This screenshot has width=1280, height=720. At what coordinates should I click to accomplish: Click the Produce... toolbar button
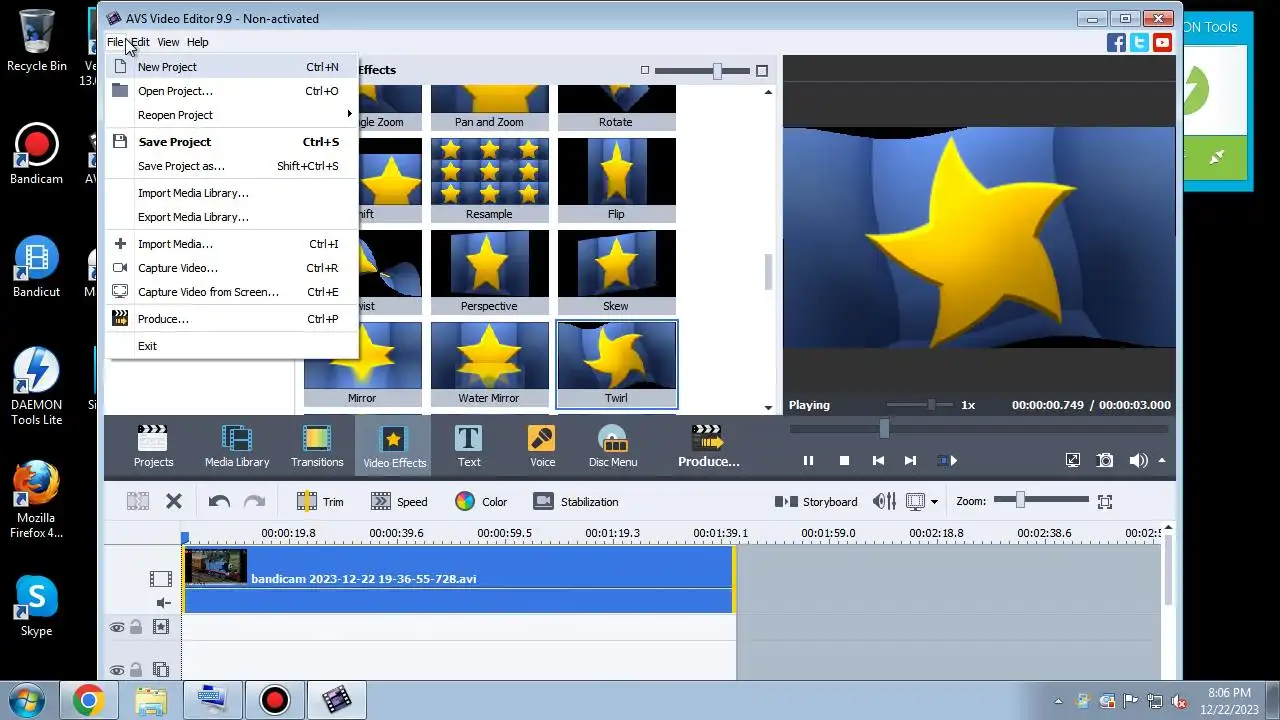click(x=708, y=446)
